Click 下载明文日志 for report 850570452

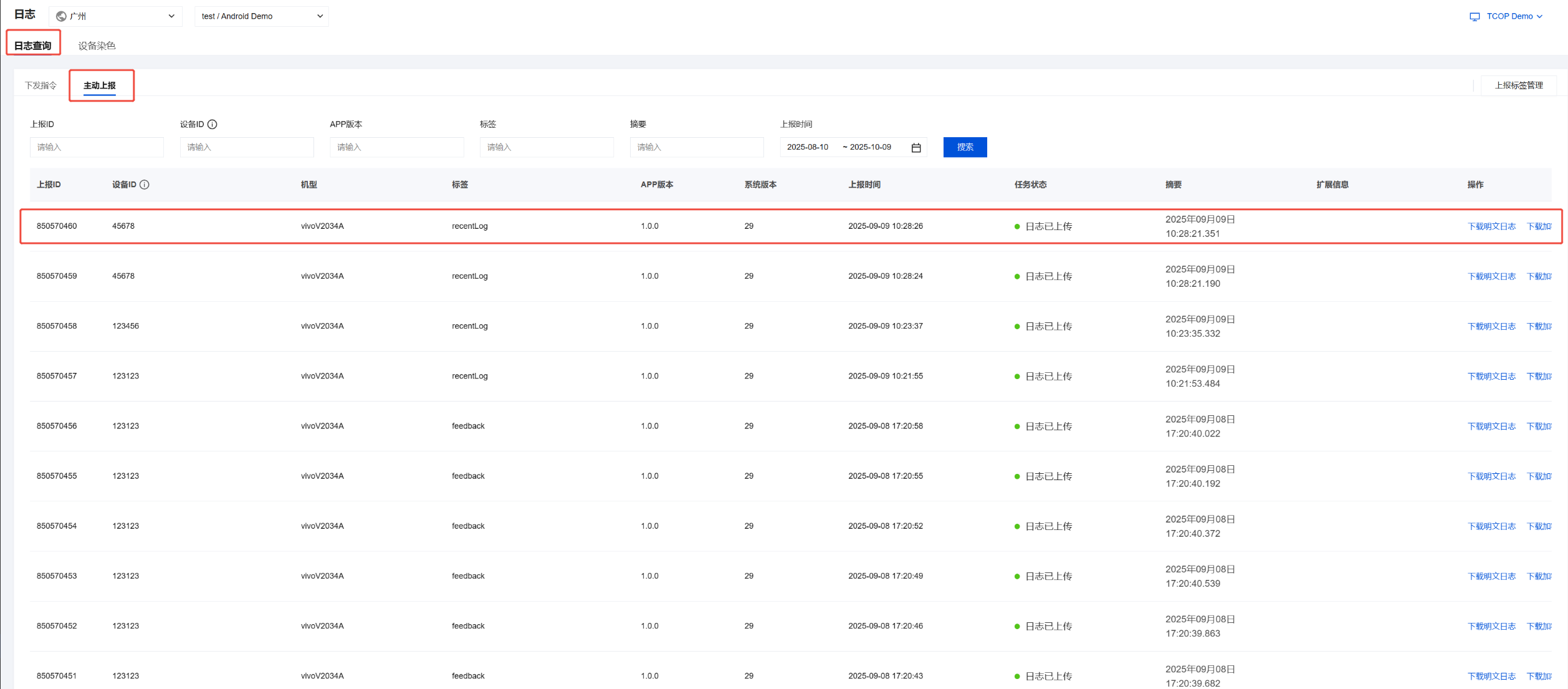click(x=1491, y=626)
